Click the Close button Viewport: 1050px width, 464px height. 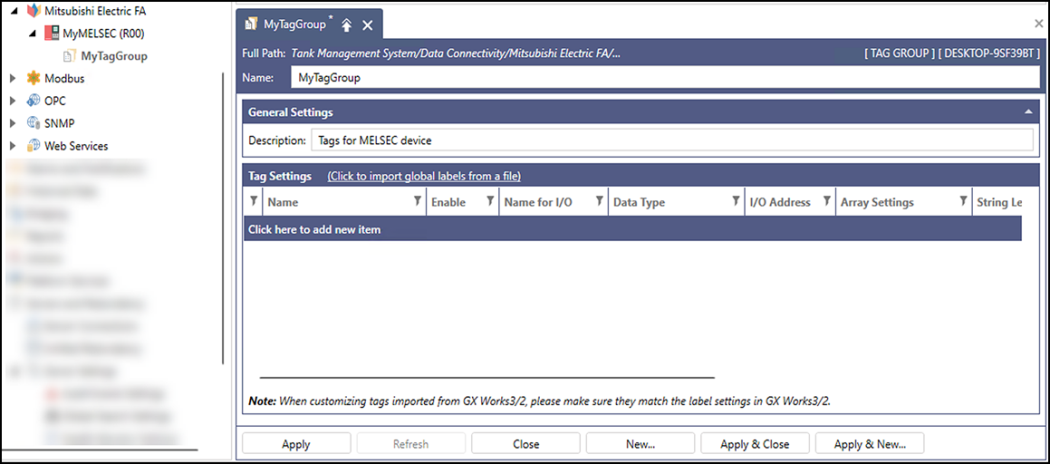tap(526, 444)
